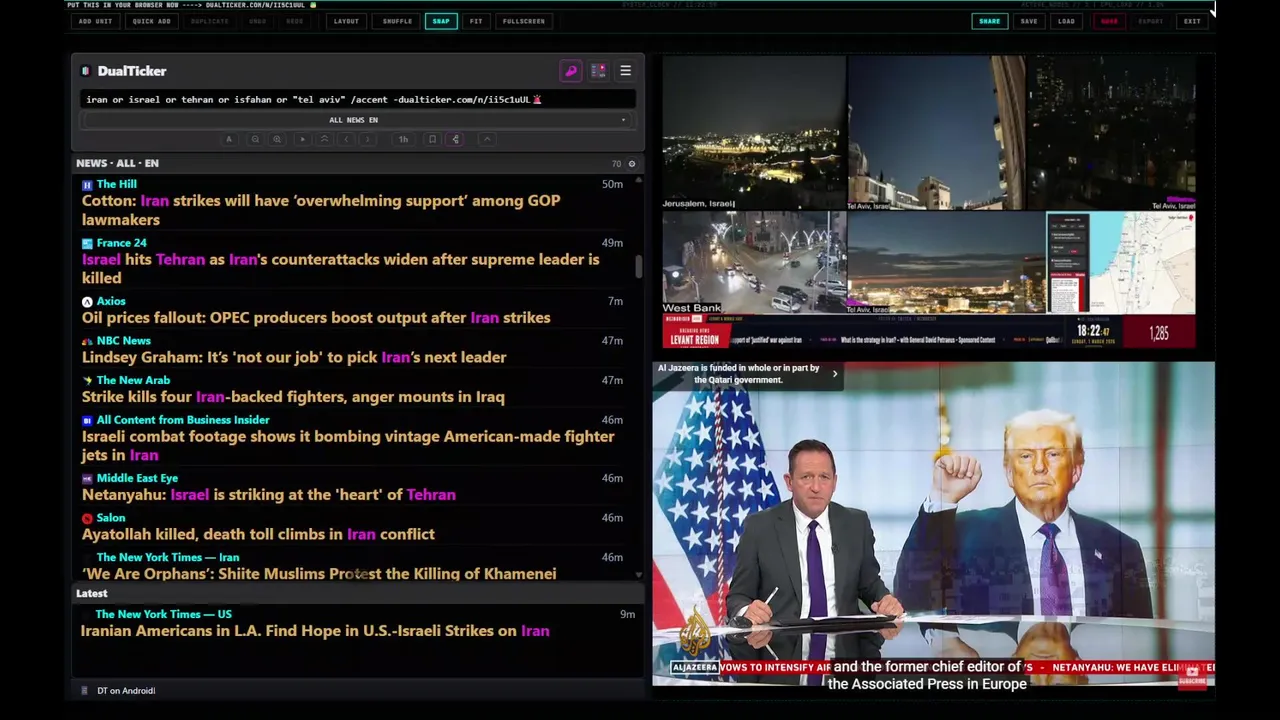Image resolution: width=1280 pixels, height=720 pixels.
Task: Click the DT on Android link
Action: 126,690
